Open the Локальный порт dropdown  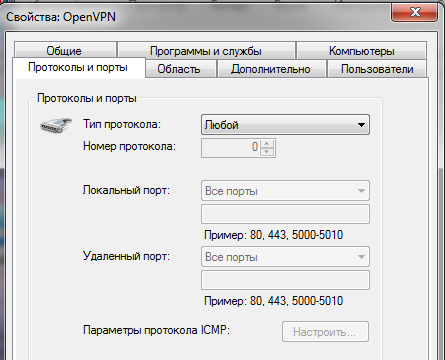click(285, 191)
